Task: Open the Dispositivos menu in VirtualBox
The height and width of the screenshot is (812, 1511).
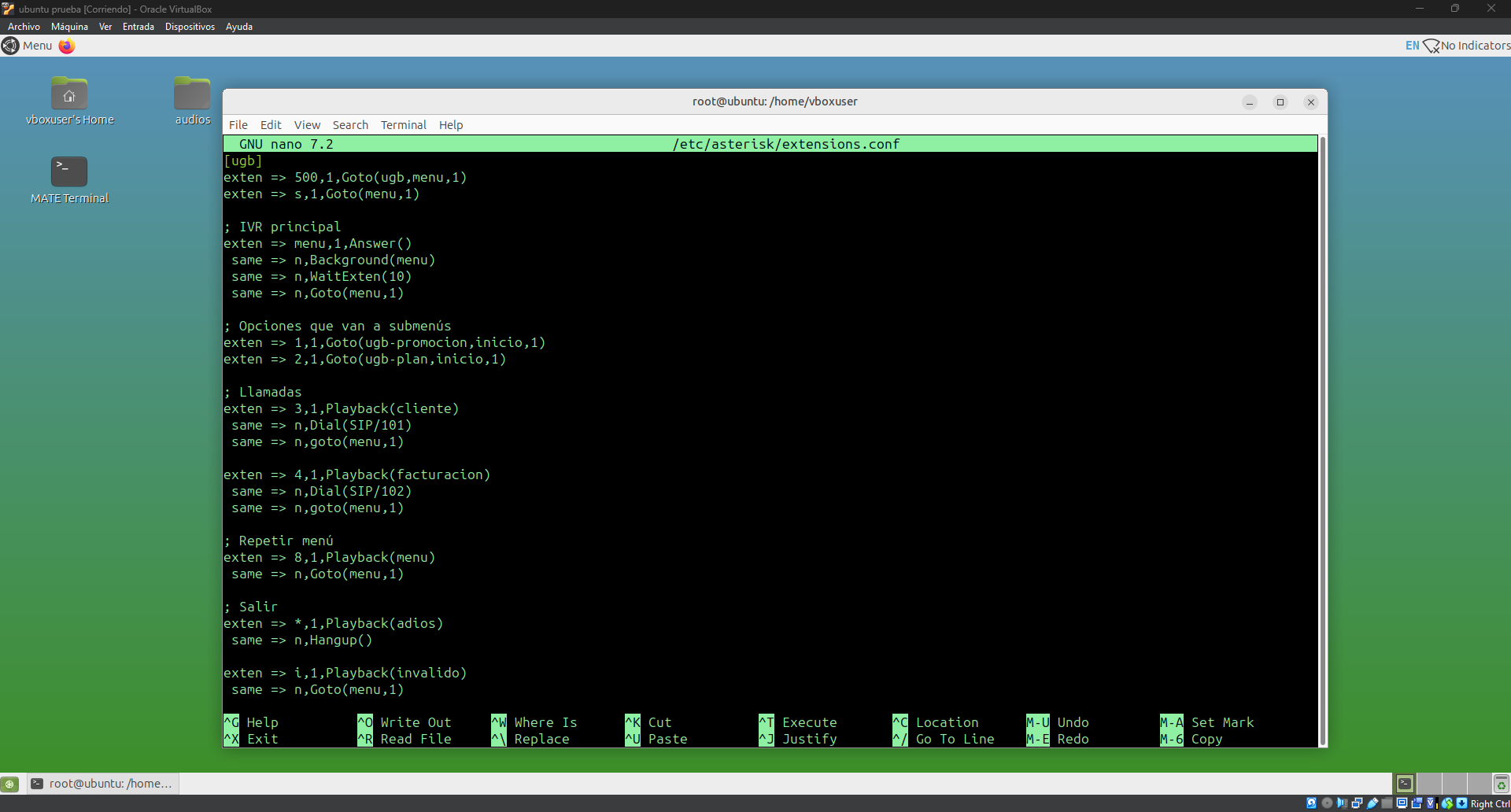Action: point(190,27)
